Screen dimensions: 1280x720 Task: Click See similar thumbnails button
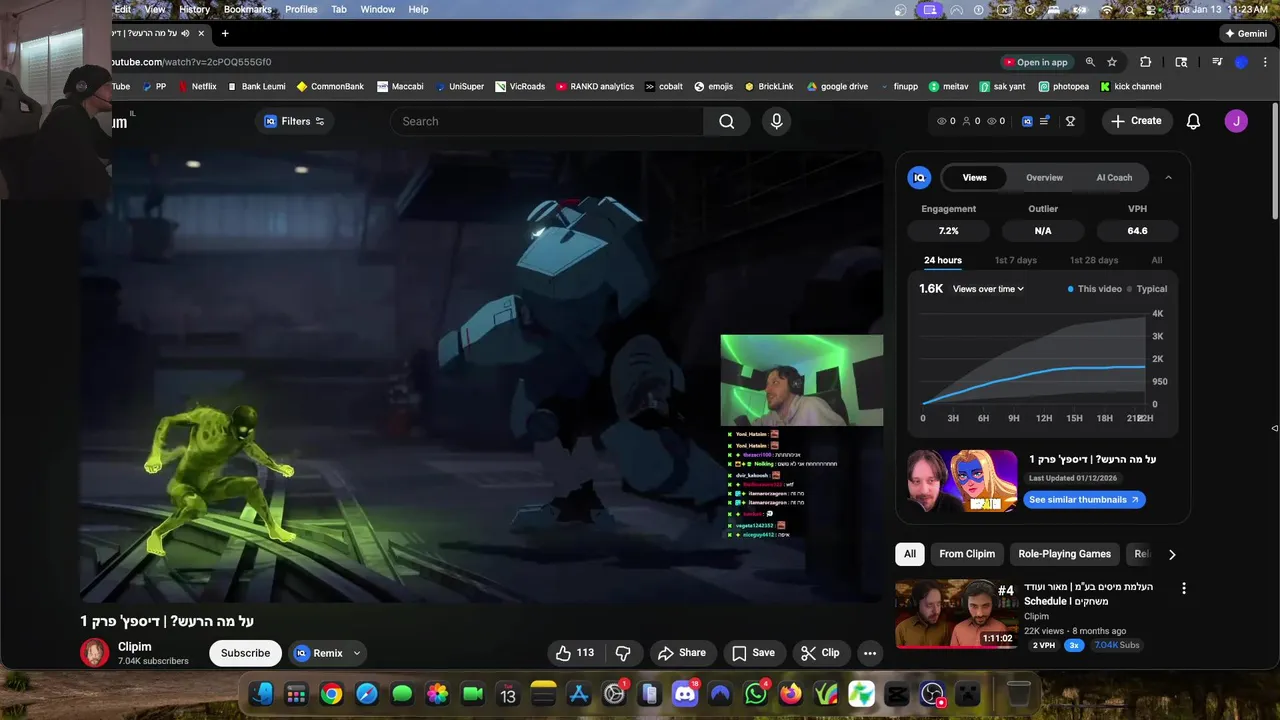(1084, 500)
